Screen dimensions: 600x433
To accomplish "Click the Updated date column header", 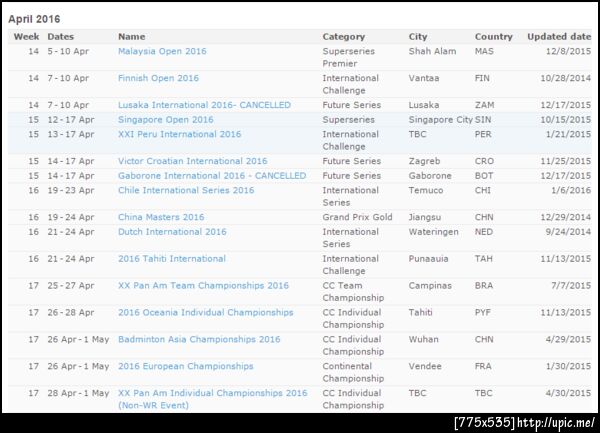I will pos(559,37).
